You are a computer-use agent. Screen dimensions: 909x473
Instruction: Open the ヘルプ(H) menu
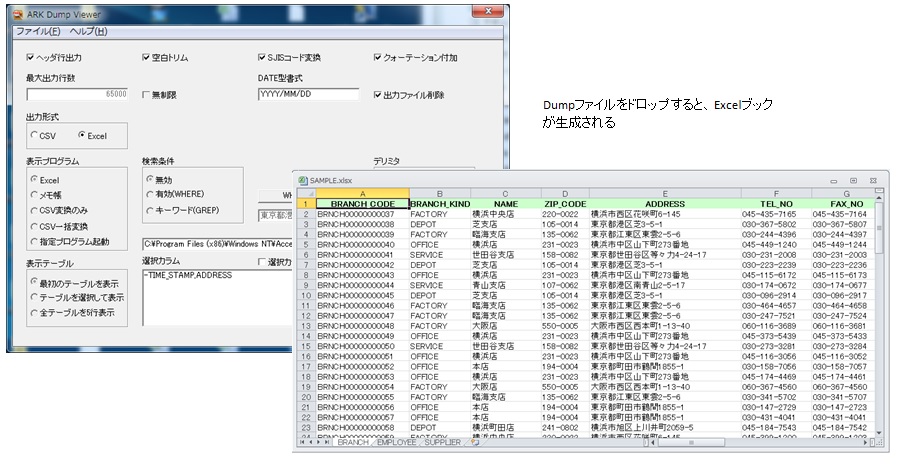89,32
